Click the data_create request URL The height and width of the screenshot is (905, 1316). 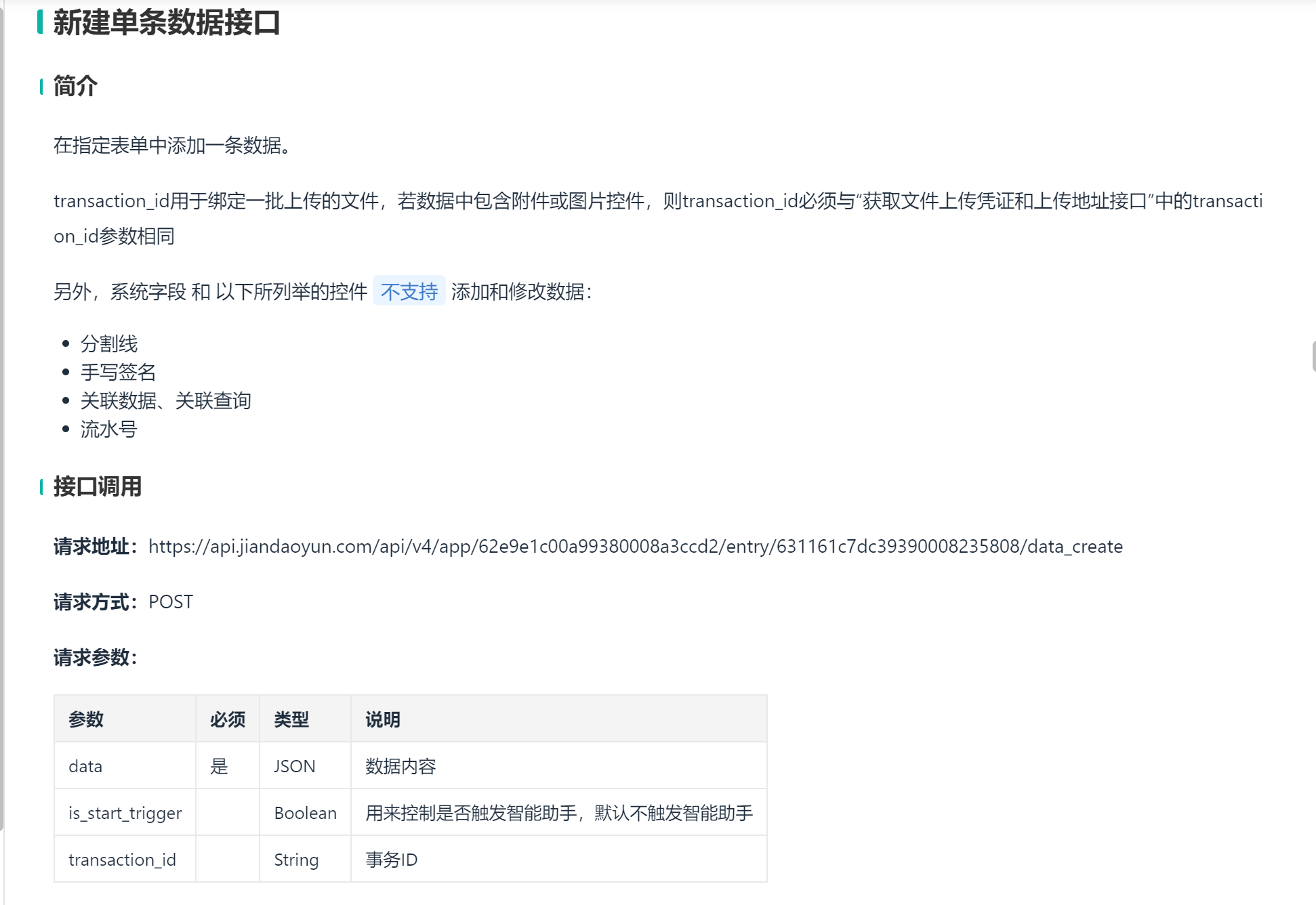click(635, 546)
